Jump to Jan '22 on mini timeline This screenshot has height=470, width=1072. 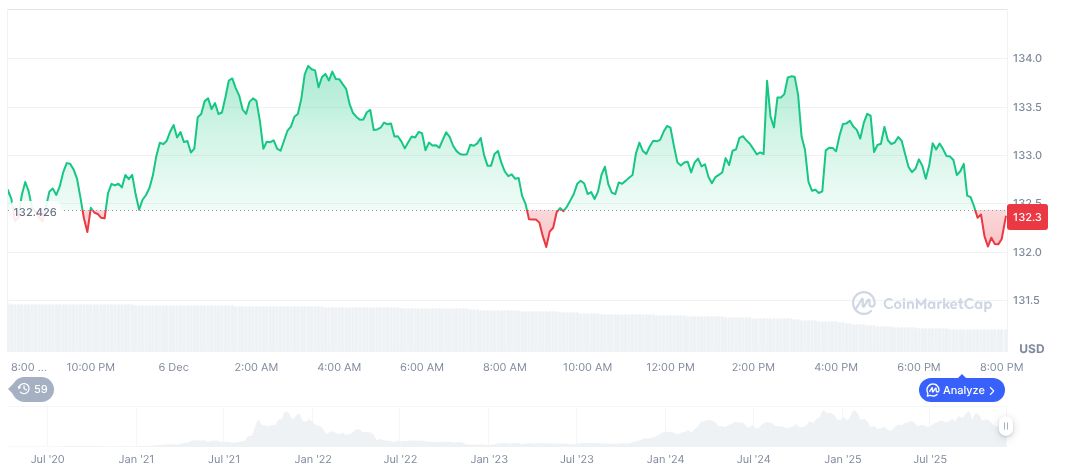312,459
